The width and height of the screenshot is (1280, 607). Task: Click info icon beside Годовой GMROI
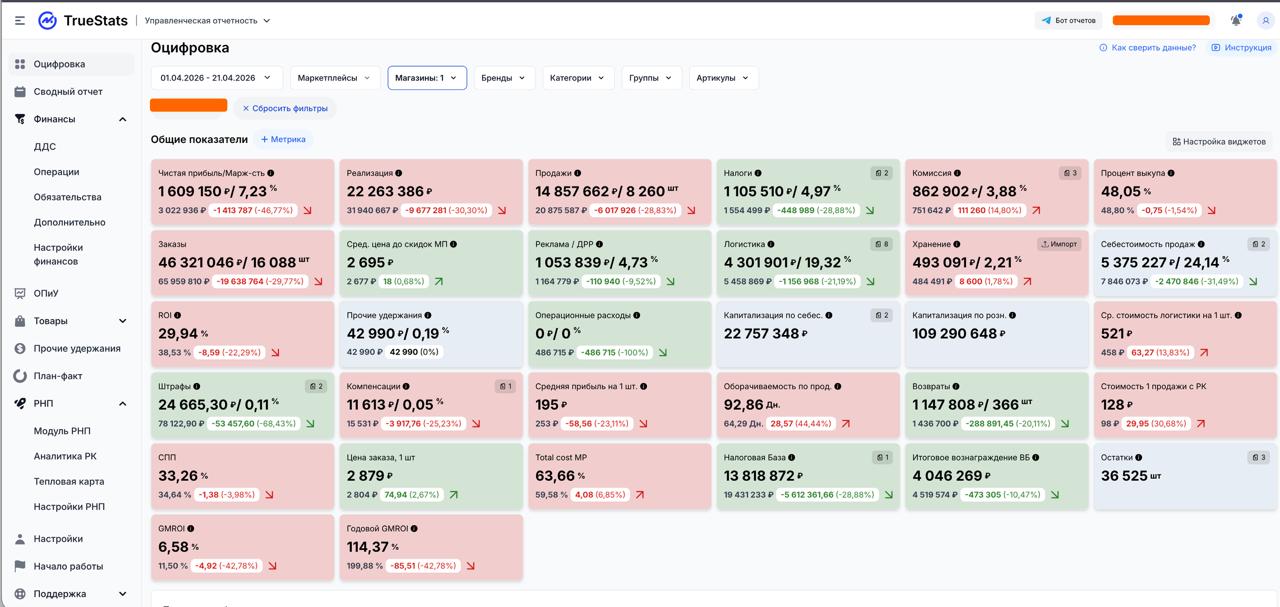click(414, 528)
